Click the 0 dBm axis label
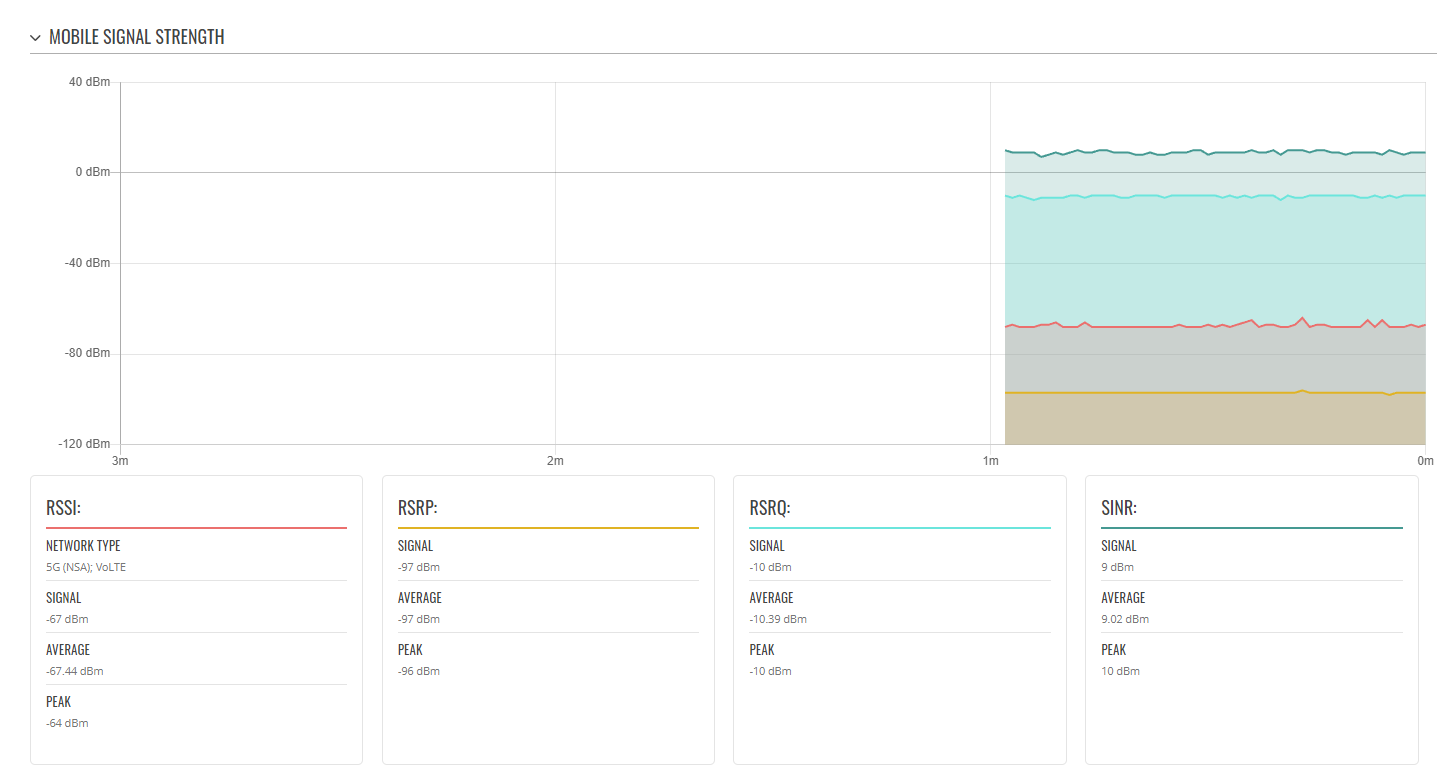The width and height of the screenshot is (1453, 778). pyautogui.click(x=93, y=172)
